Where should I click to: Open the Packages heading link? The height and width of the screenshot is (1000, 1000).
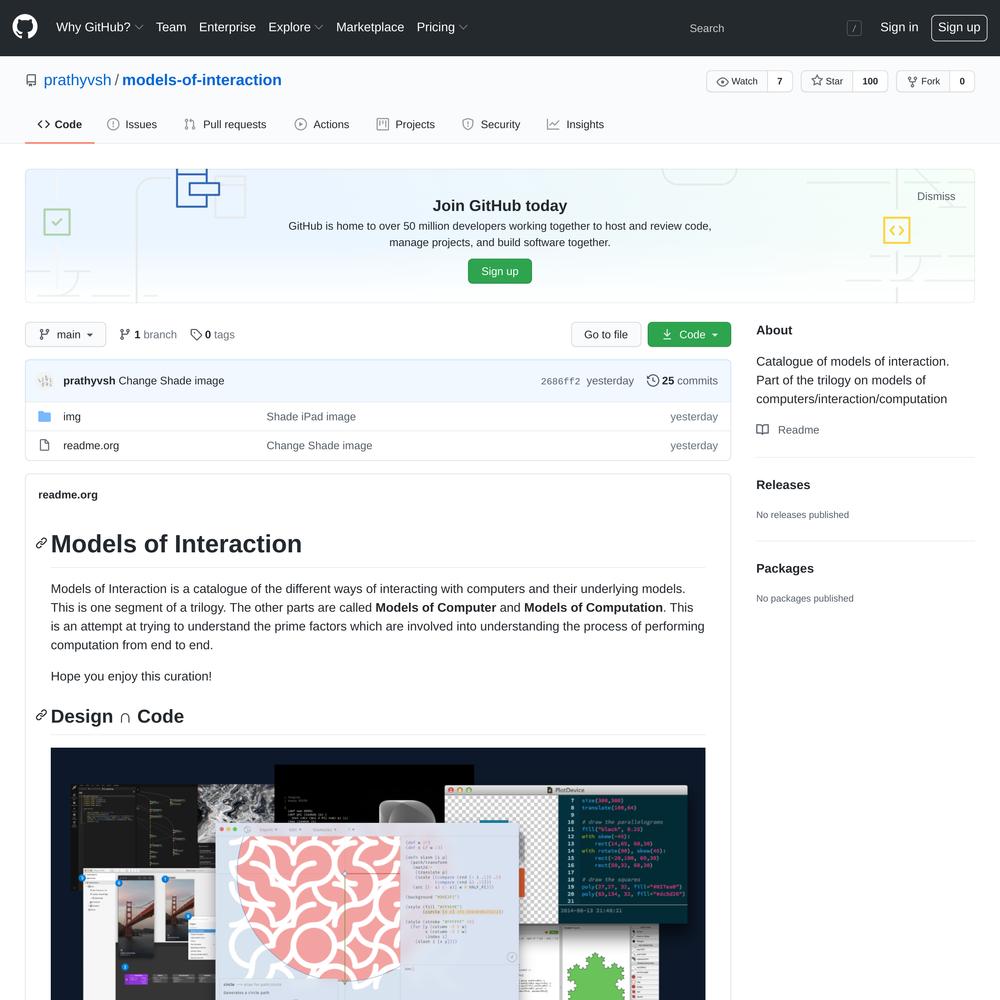[x=785, y=568]
